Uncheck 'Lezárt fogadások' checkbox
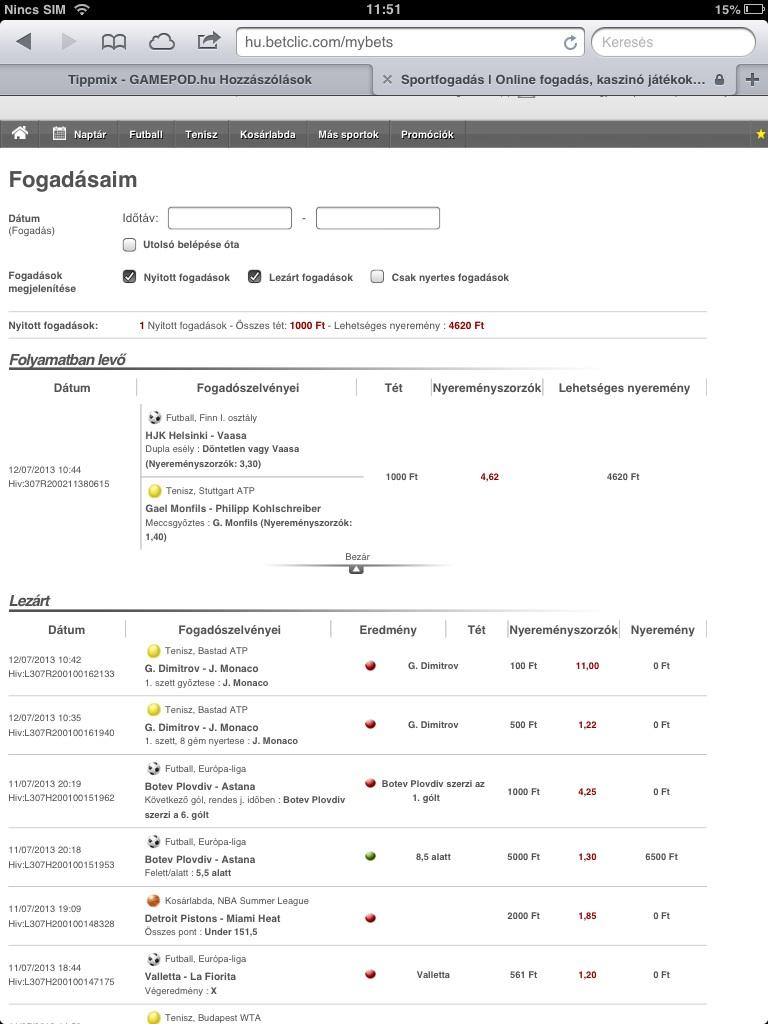 click(255, 277)
